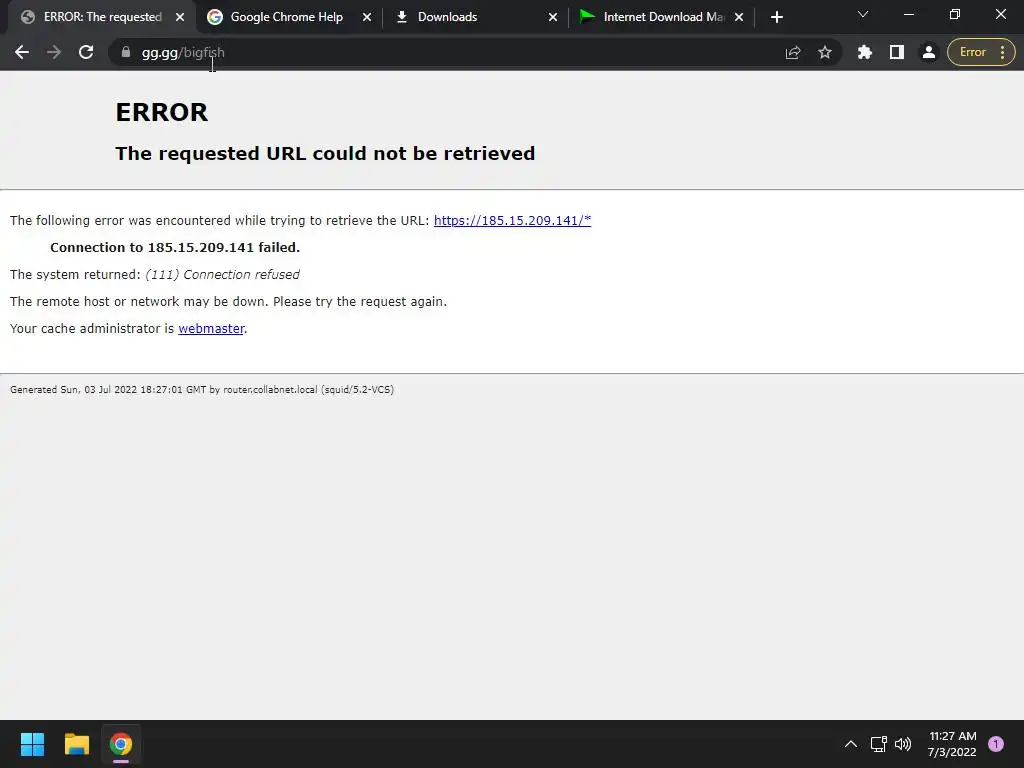Share this page icon in address bar
1024x768 pixels.
coord(793,52)
